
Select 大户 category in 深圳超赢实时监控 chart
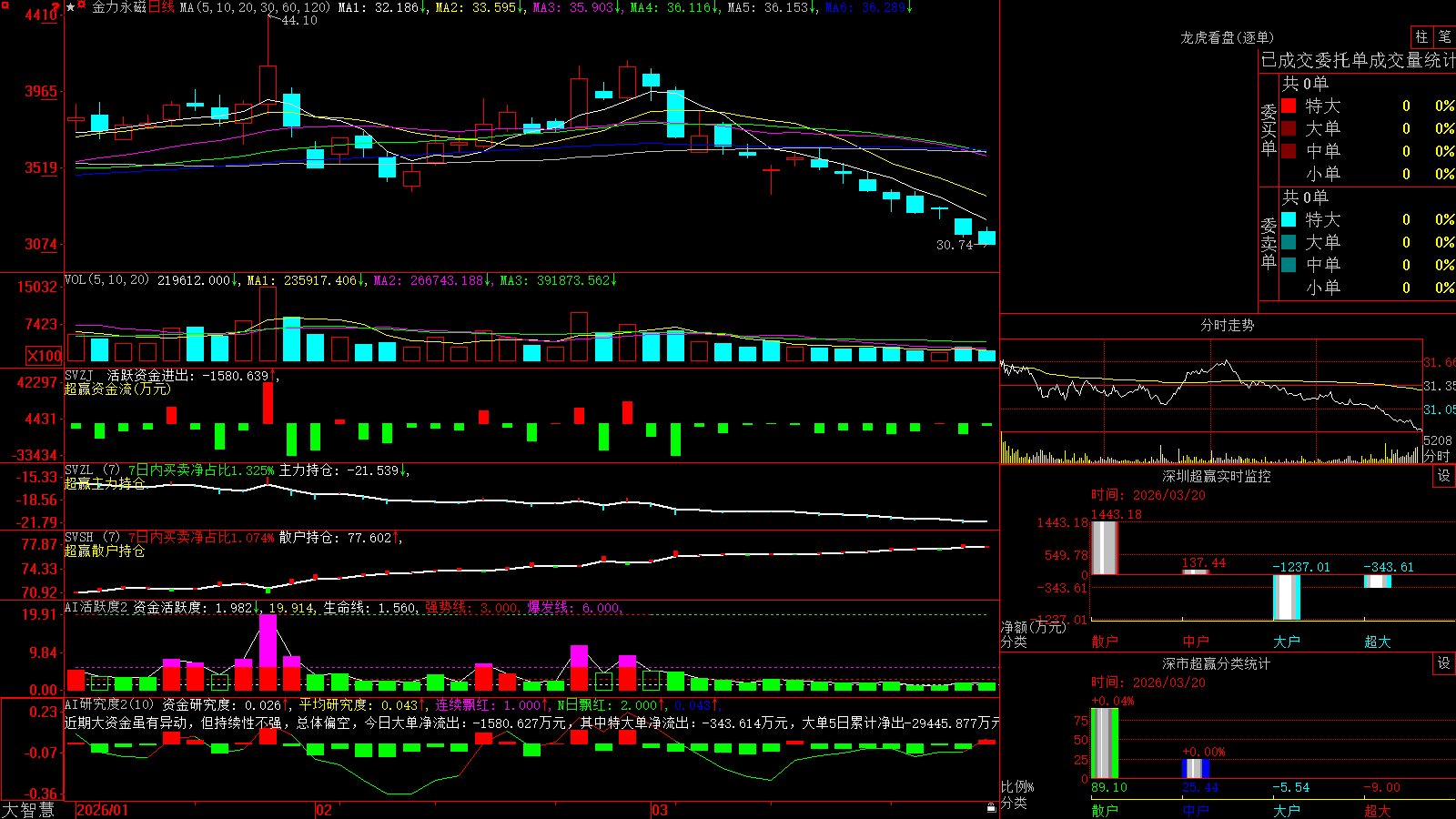[x=1287, y=642]
